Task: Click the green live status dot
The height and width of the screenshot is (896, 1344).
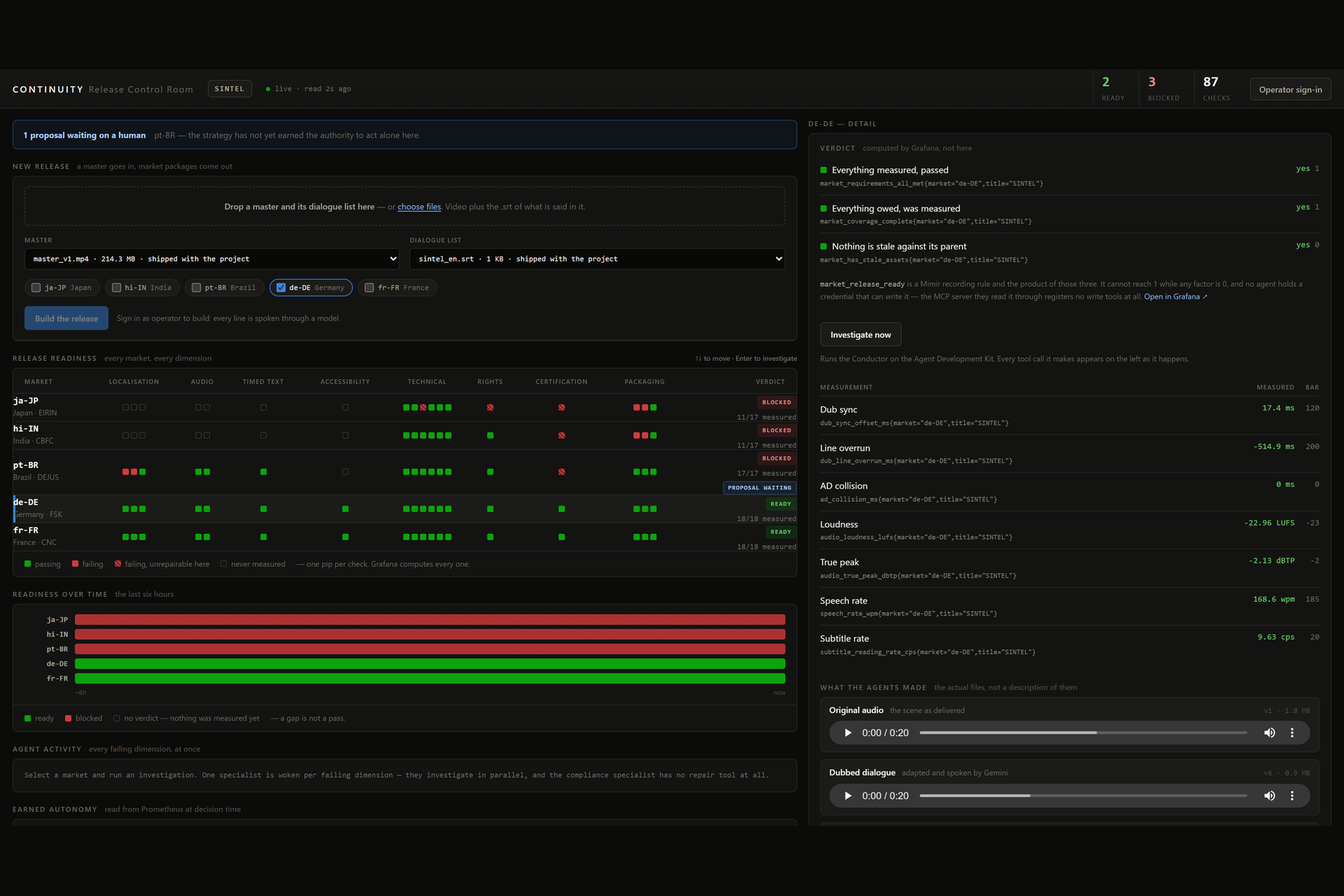Action: click(268, 89)
